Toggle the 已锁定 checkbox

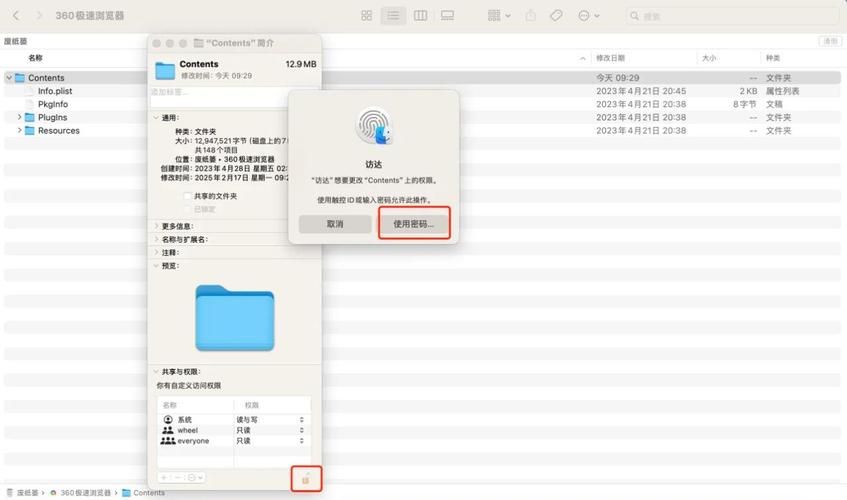[187, 209]
